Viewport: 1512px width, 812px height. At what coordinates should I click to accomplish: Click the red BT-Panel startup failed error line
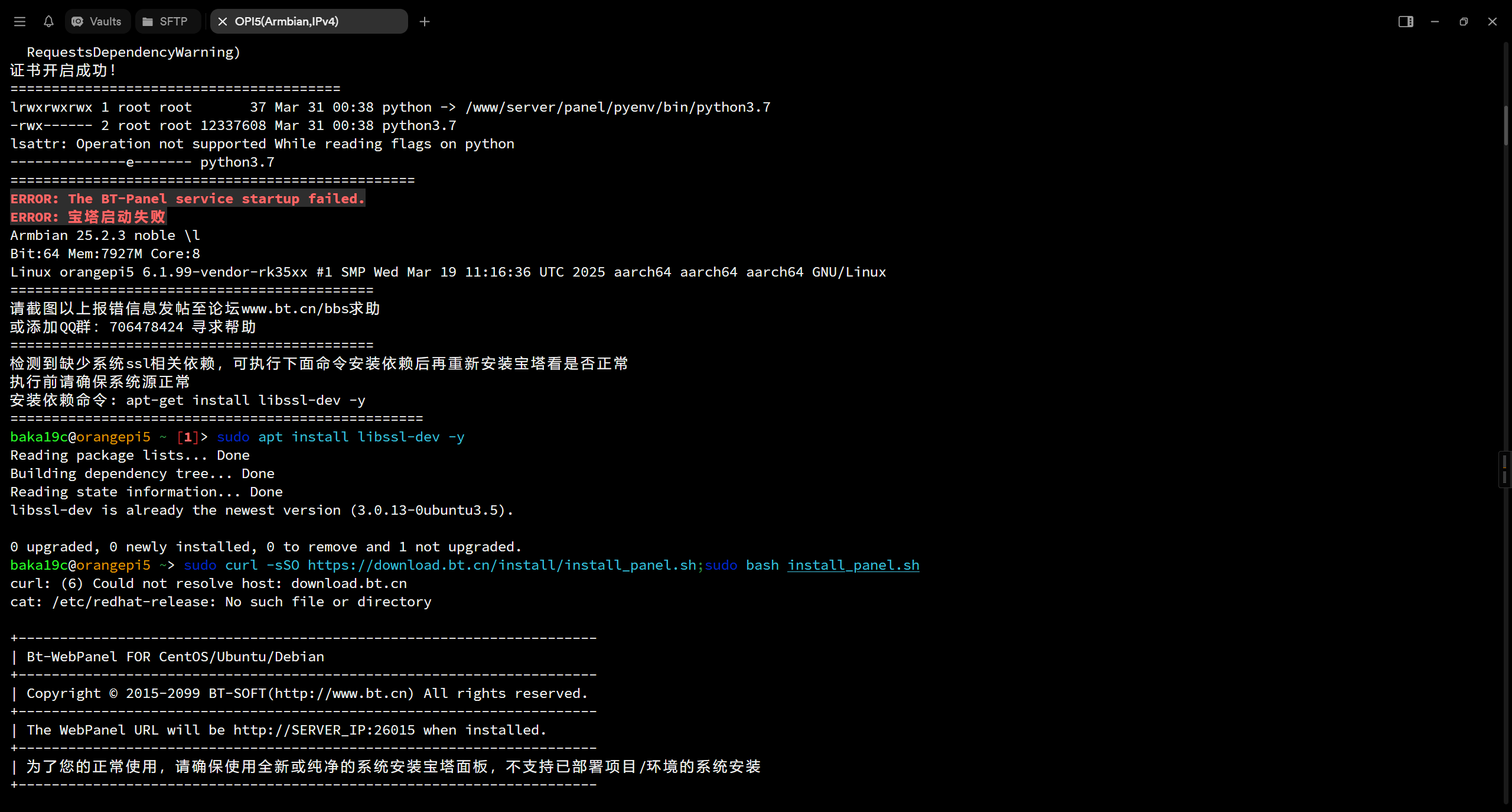187,199
